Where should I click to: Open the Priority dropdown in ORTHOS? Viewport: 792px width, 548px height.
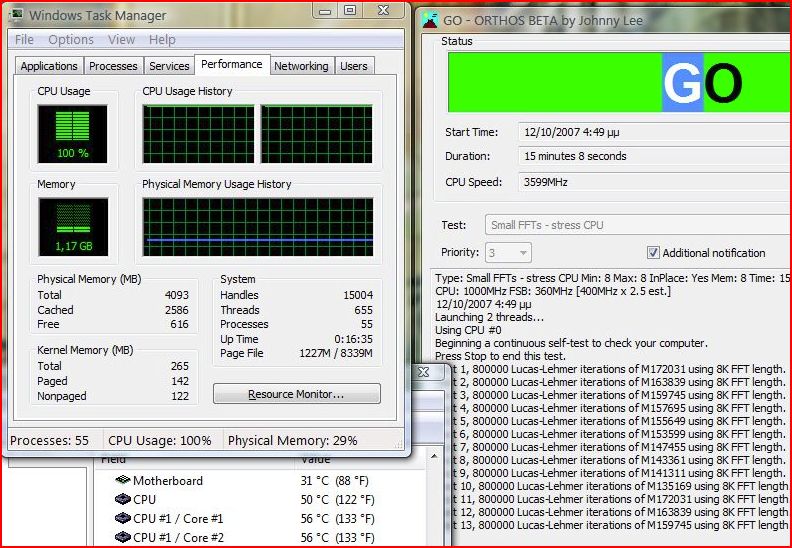click(x=508, y=253)
